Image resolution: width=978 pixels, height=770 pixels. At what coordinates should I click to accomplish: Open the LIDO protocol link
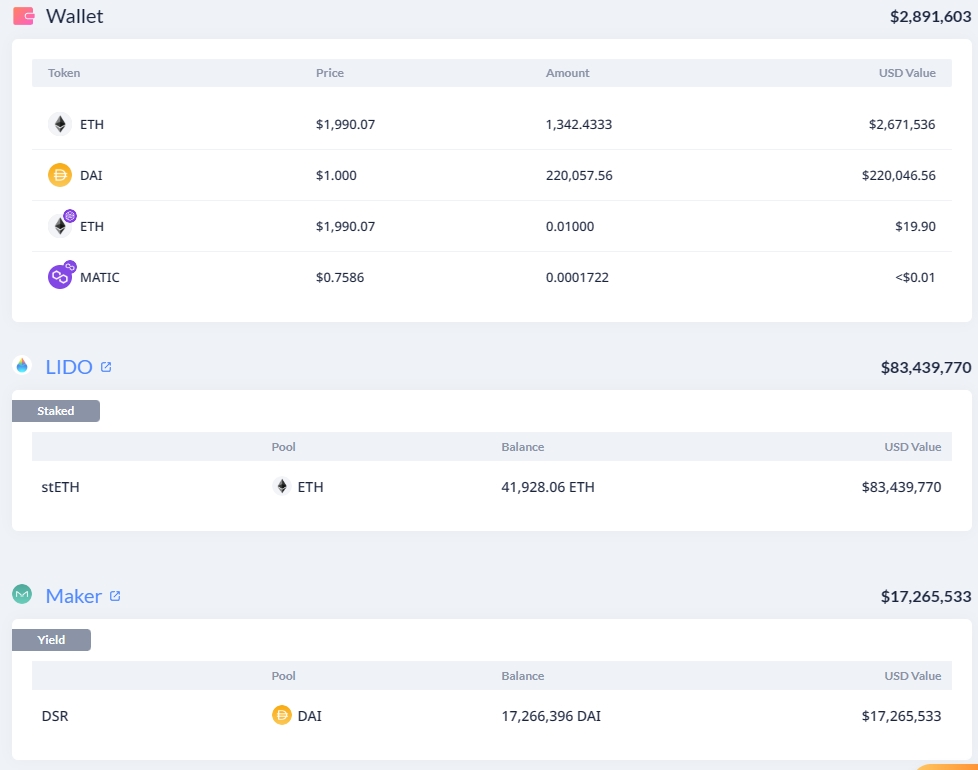(x=69, y=367)
